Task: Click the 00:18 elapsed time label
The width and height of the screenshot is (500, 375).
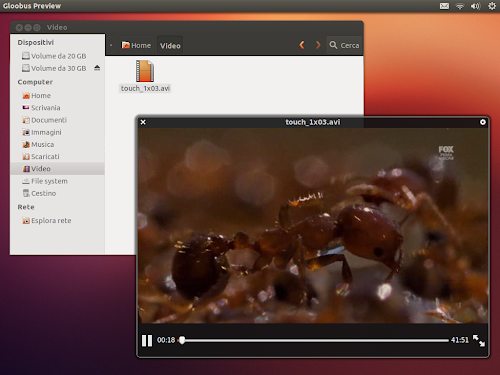Action: pos(166,340)
